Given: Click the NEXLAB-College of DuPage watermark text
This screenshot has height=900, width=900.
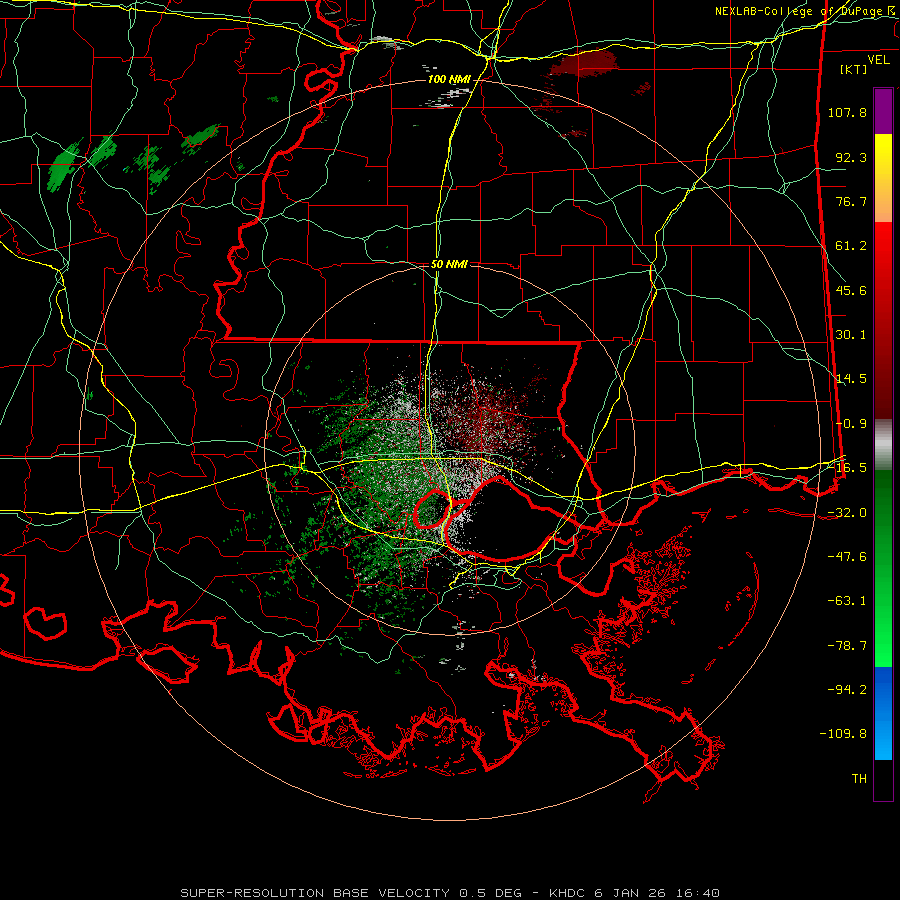Looking at the screenshot, I should coord(806,11).
